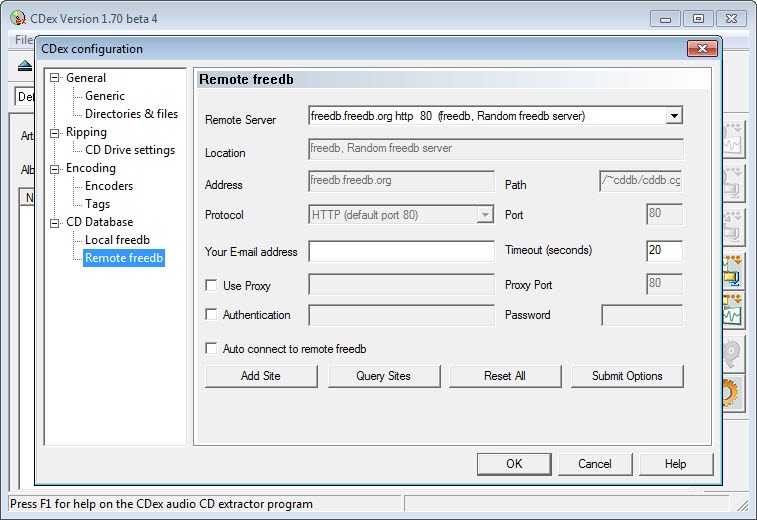Open the Remote Server dropdown
Viewport: 757px width, 520px height.
tap(674, 116)
